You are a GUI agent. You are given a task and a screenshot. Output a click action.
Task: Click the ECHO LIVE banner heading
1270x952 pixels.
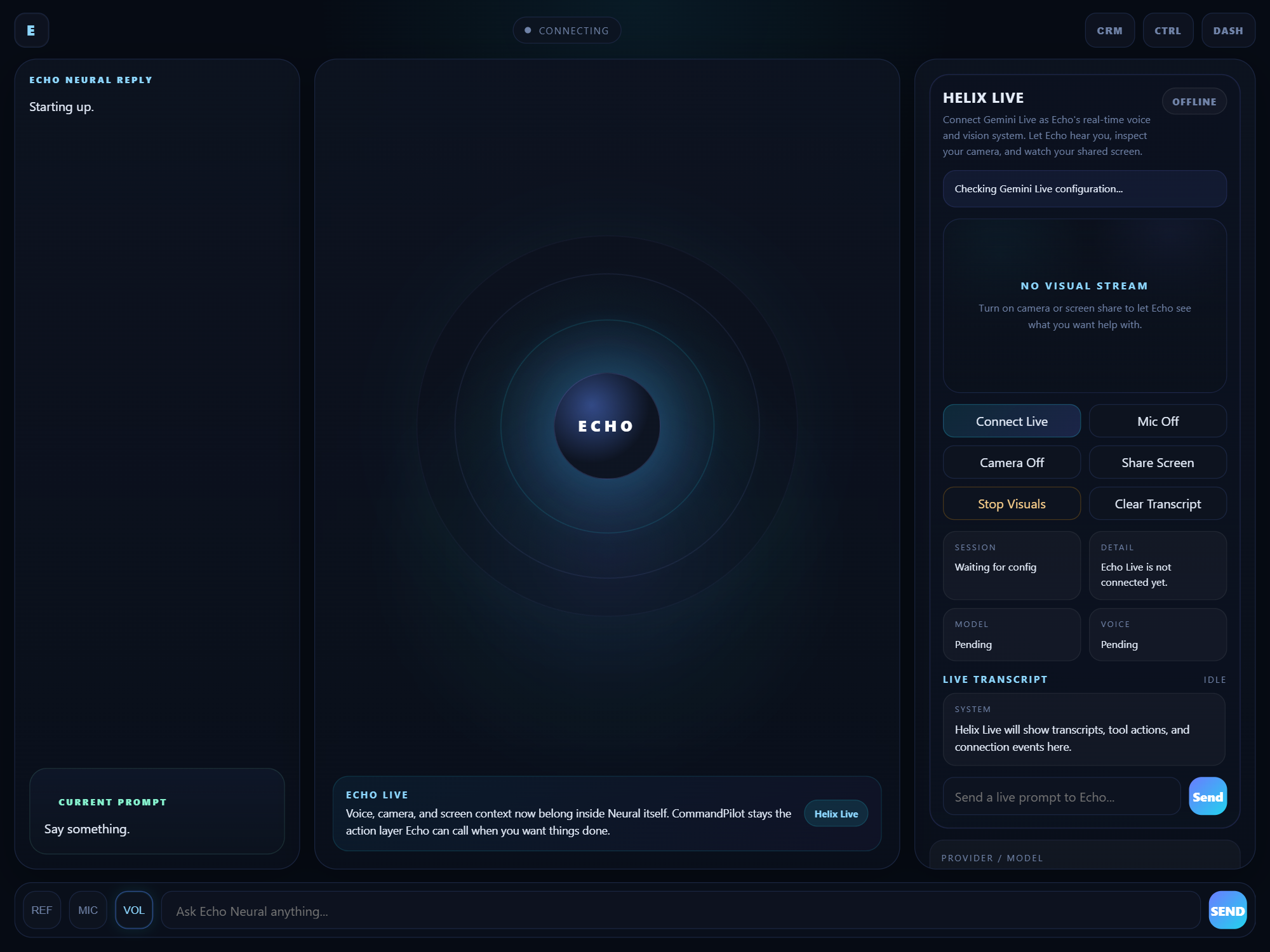pyautogui.click(x=377, y=795)
